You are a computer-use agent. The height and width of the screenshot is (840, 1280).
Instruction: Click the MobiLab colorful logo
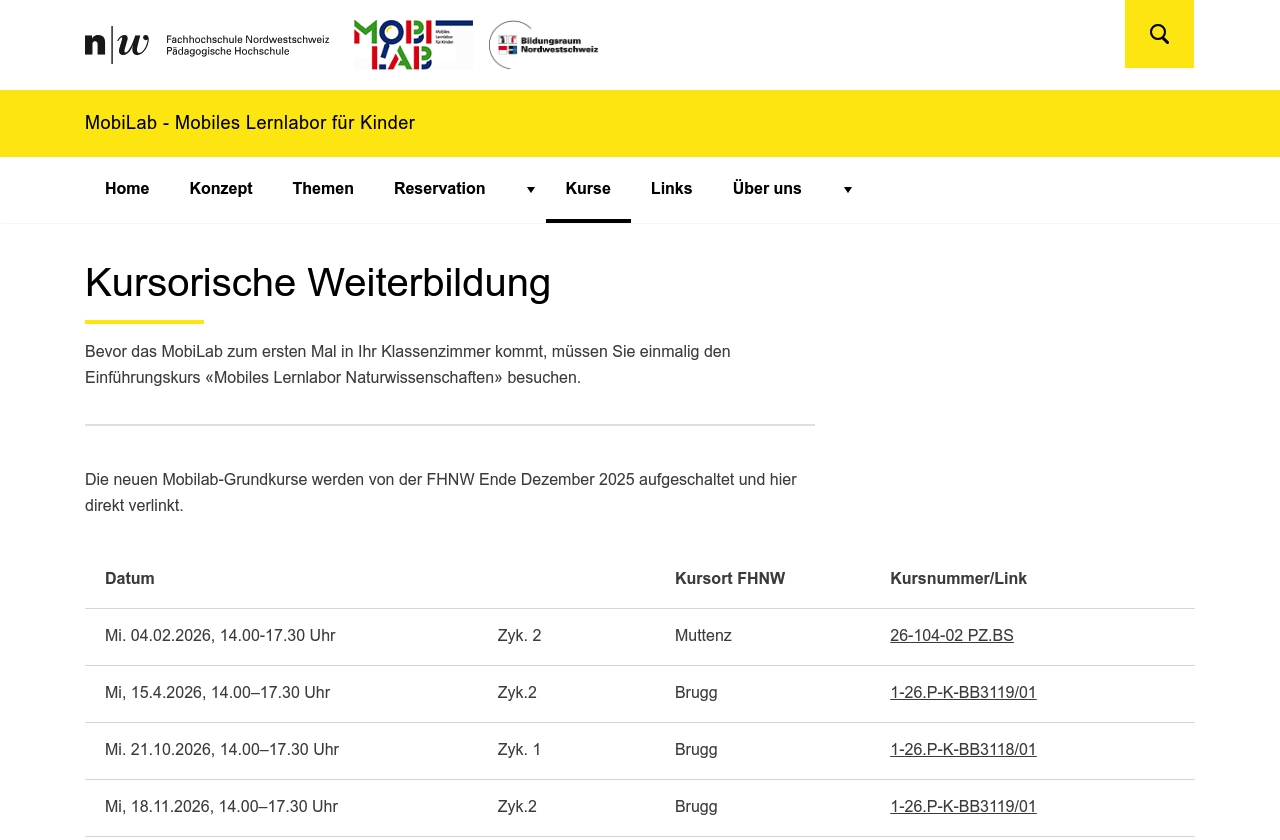point(412,45)
